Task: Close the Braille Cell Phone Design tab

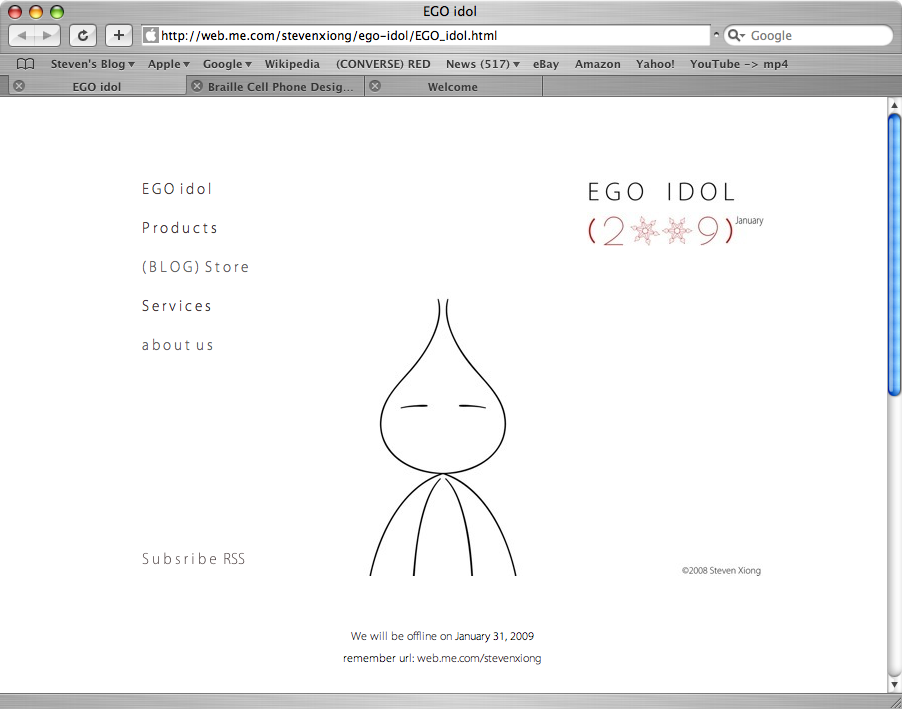Action: [x=197, y=86]
